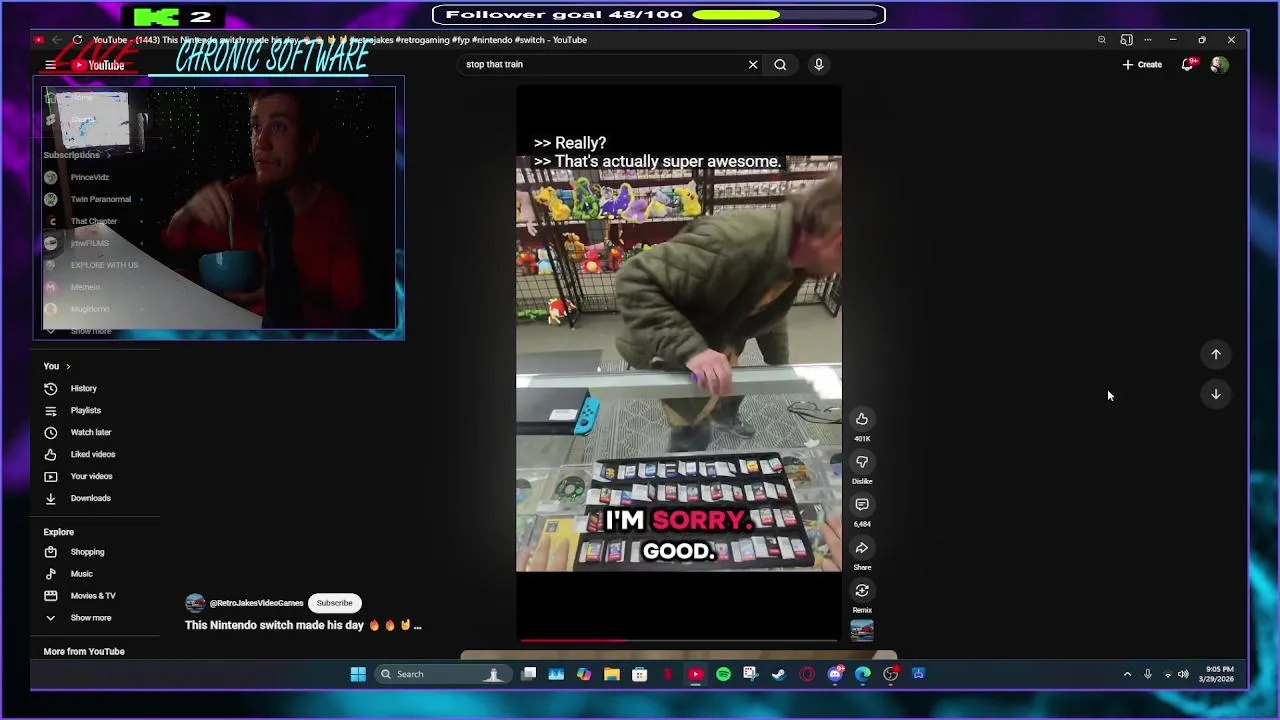Dislike the Short
The image size is (1280, 720).
(862, 462)
